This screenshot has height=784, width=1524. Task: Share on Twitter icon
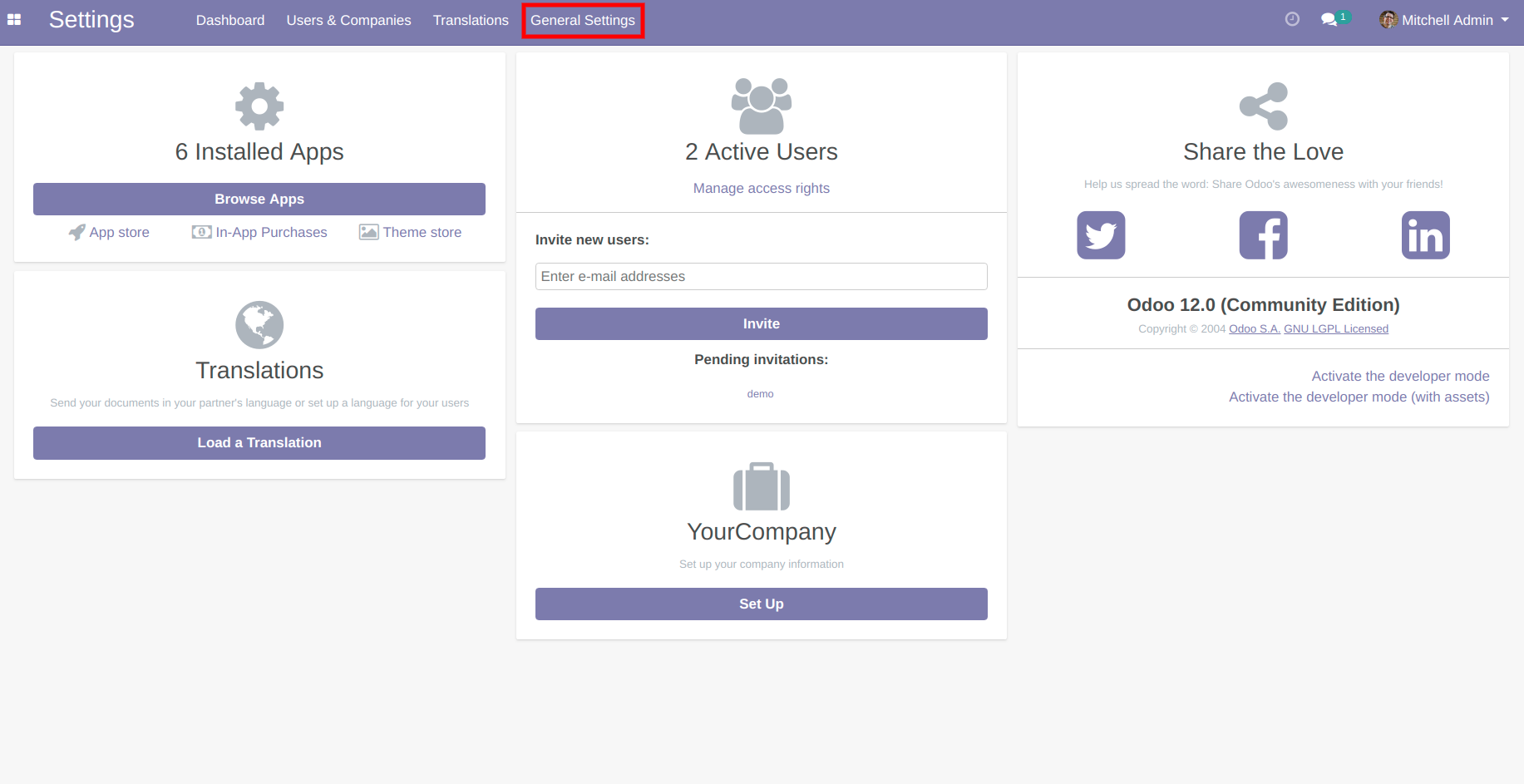click(x=1101, y=235)
